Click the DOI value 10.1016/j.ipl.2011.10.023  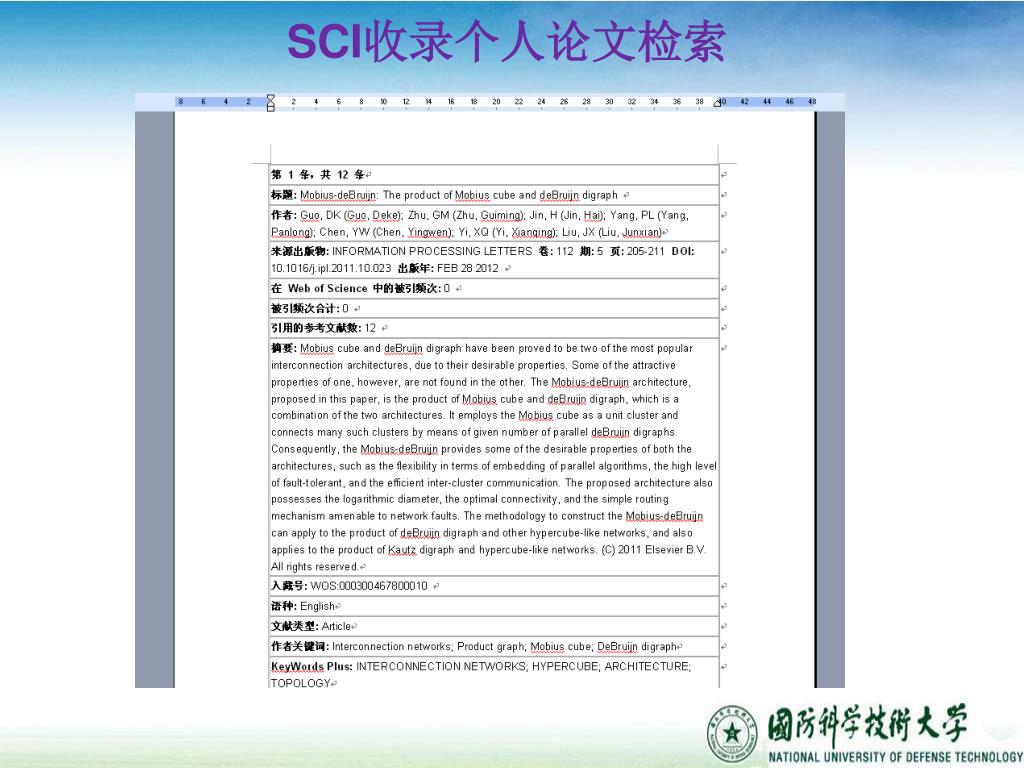tap(331, 268)
